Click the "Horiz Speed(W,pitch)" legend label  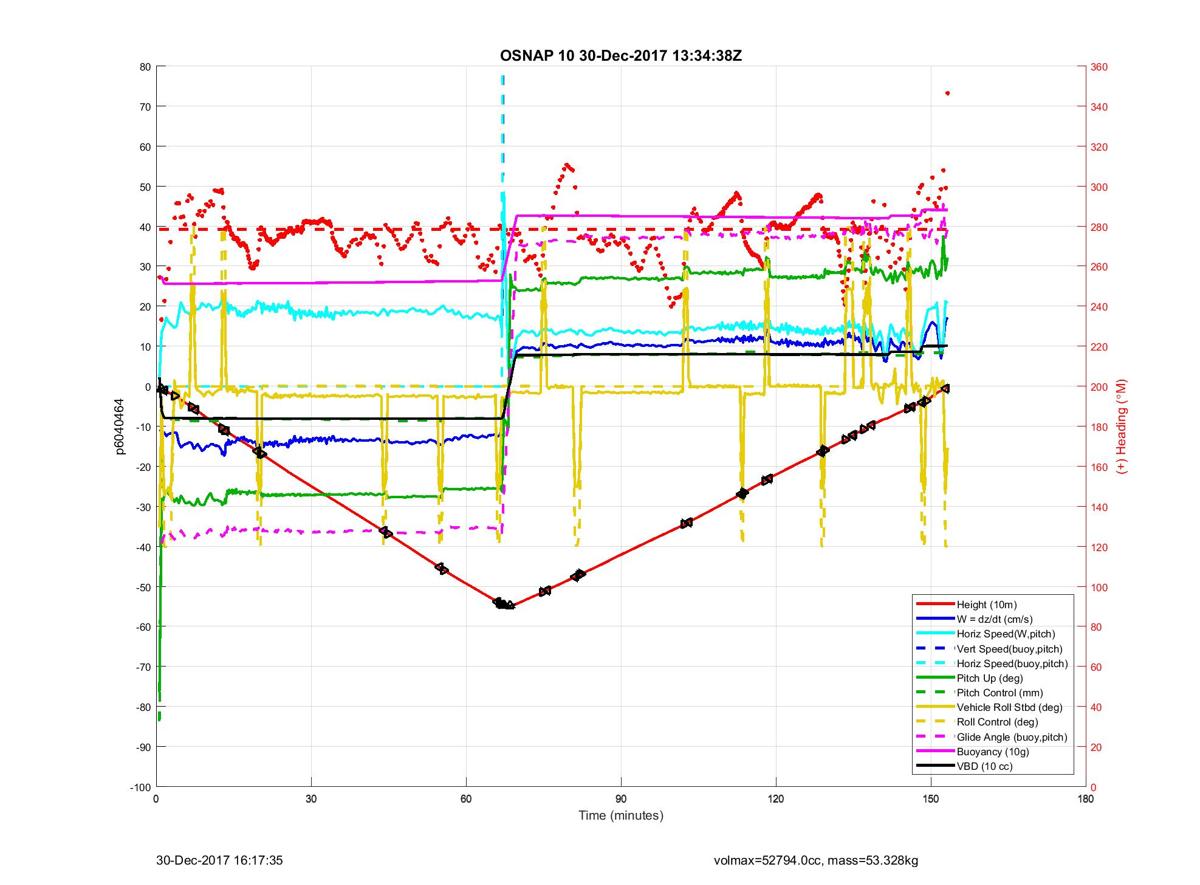[1006, 633]
